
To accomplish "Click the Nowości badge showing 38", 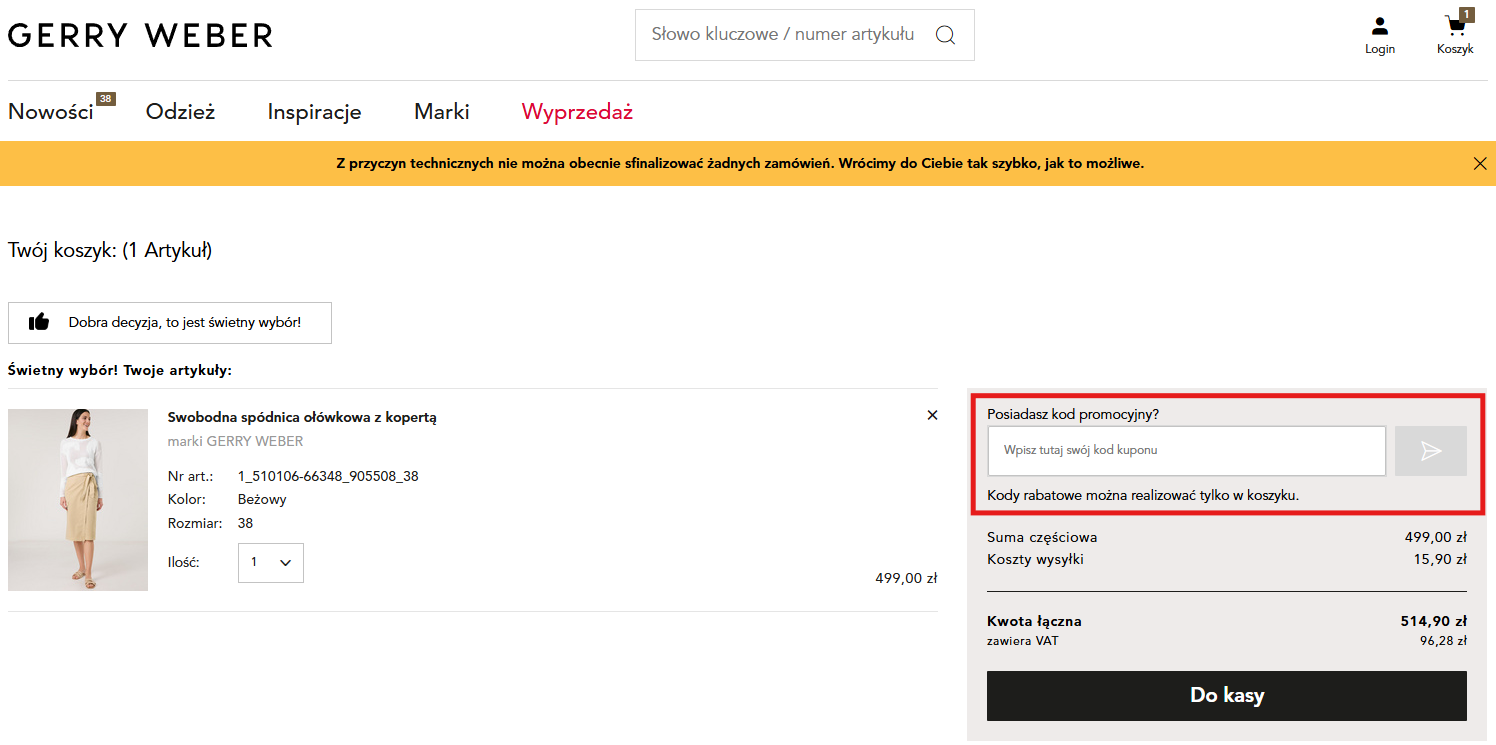I will tap(106, 99).
